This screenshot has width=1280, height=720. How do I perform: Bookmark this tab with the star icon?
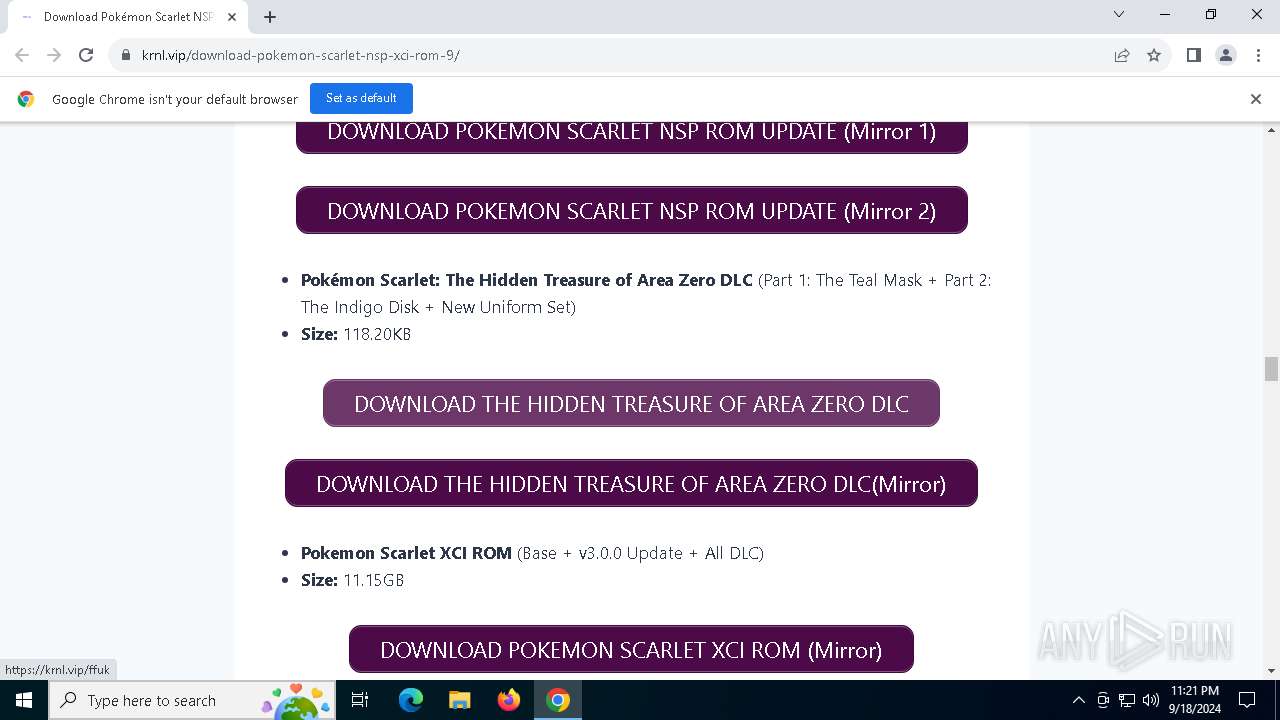[1154, 55]
